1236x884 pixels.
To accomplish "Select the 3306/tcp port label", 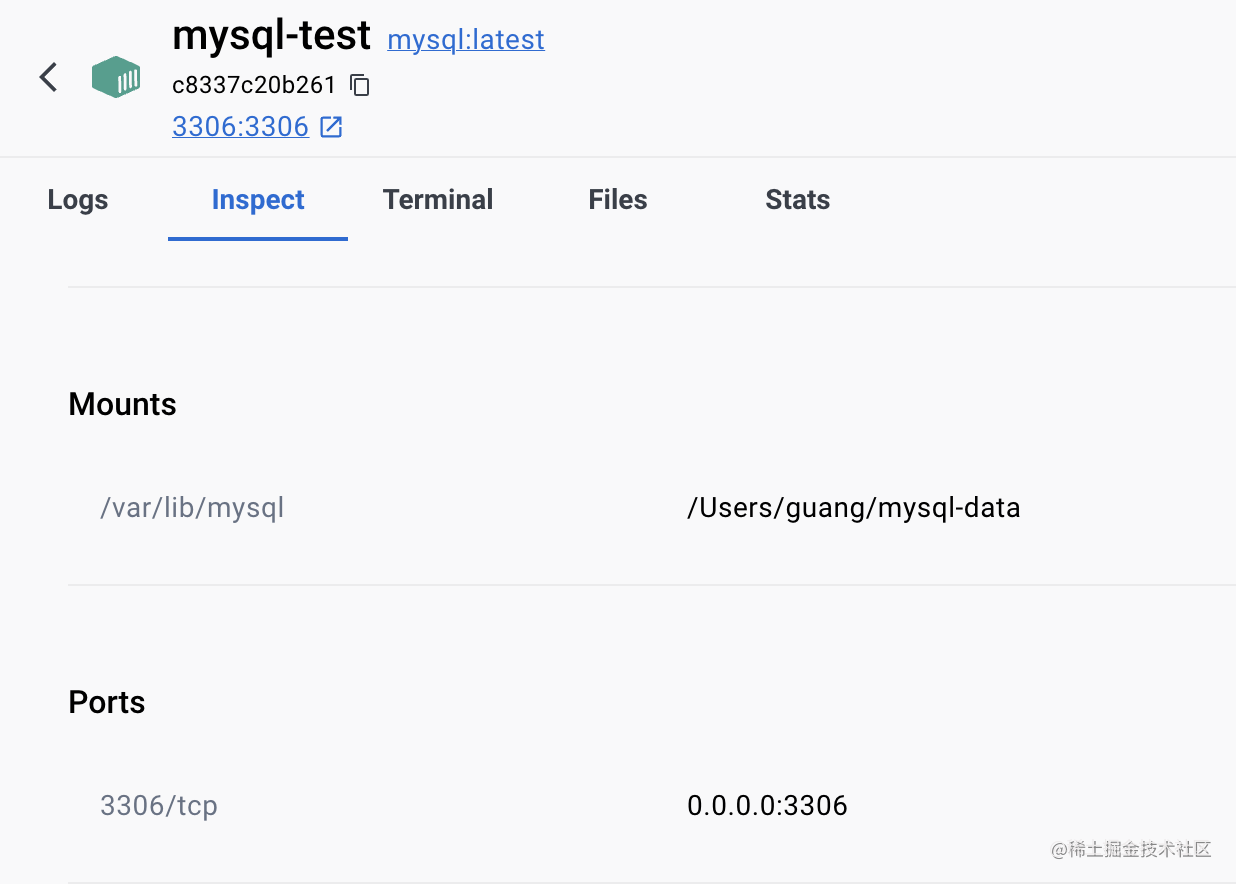I will click(x=159, y=806).
